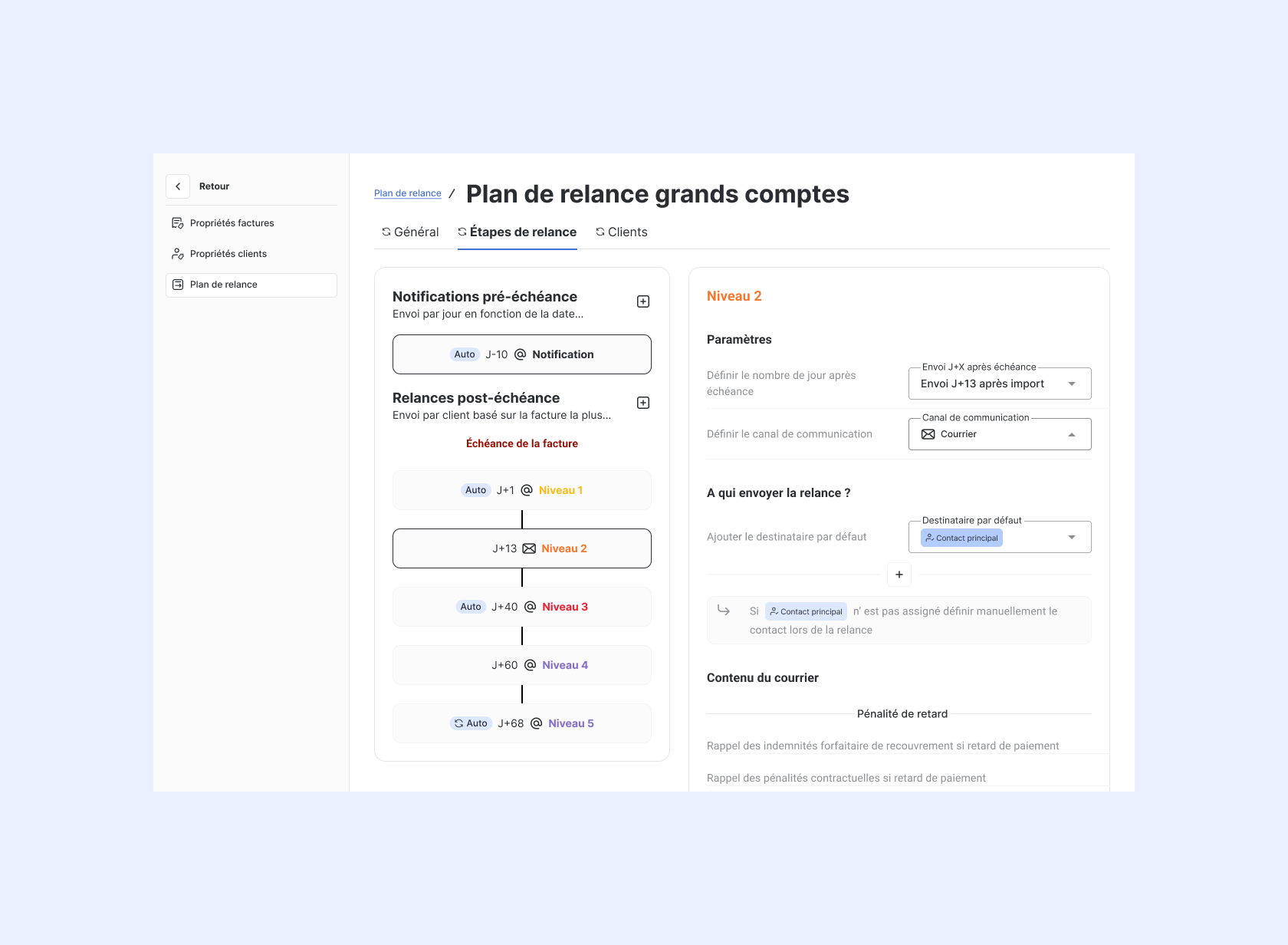The image size is (1288, 945).
Task: Click the Auto badge on Niveau 5
Action: coord(471,723)
